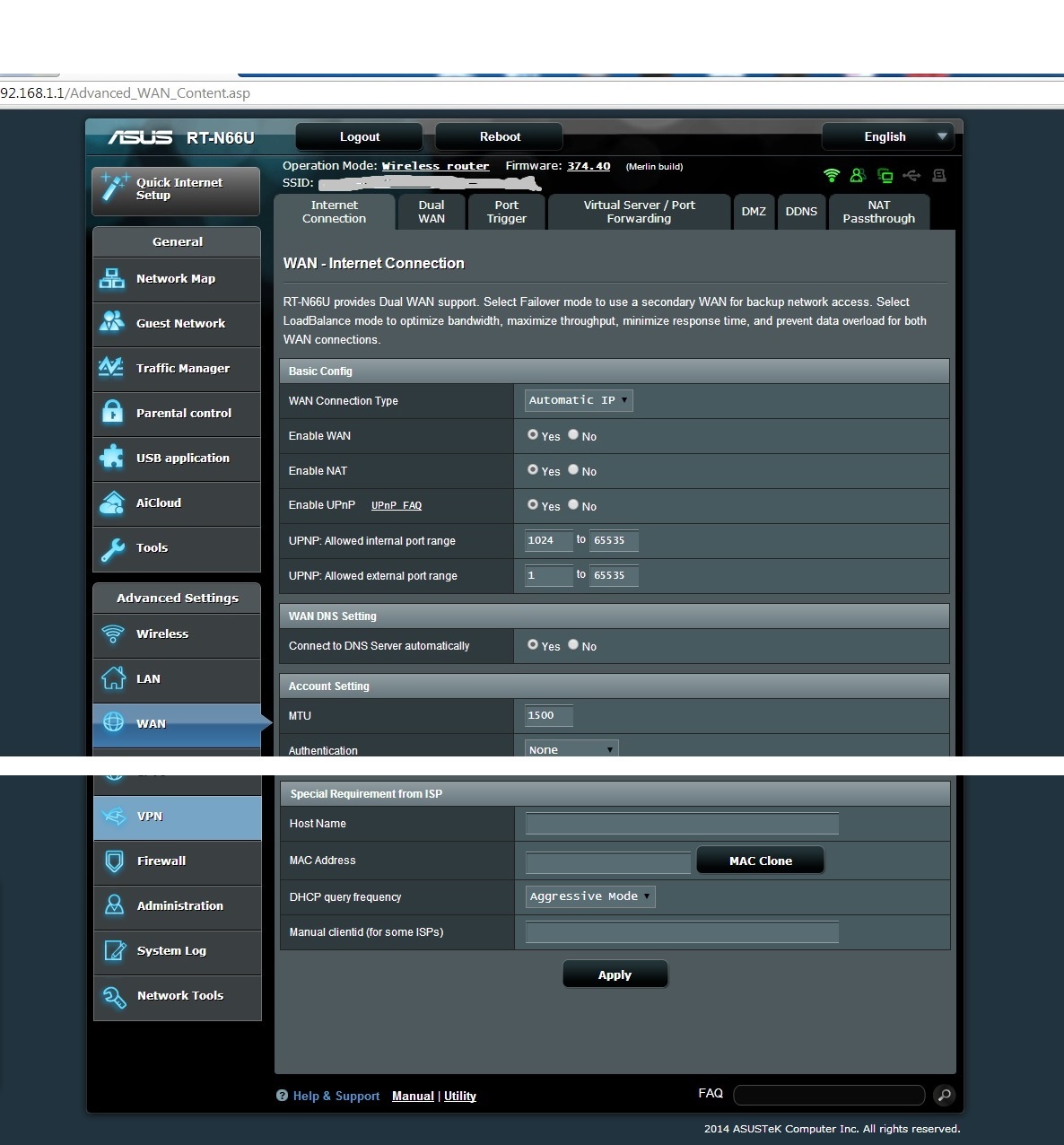Screen dimensions: 1064x1145
Task: Click the Wireless signal icon in sidebar
Action: [x=113, y=634]
